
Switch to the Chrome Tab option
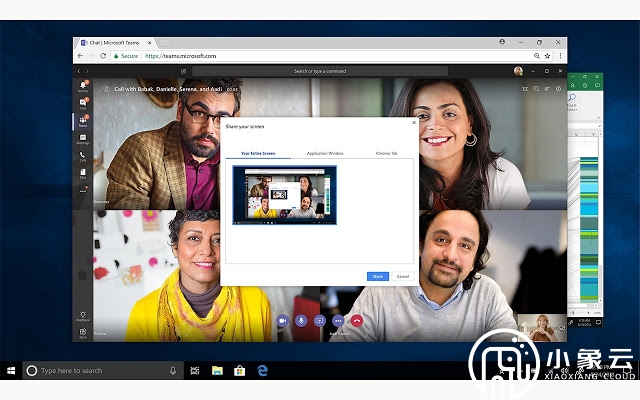point(387,153)
